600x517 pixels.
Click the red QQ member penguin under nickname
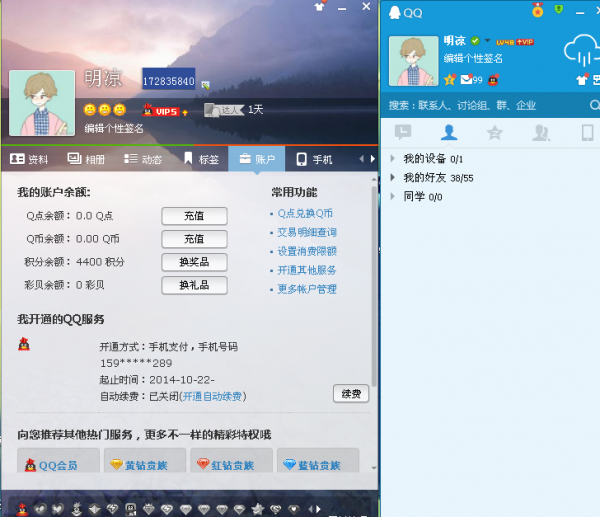493,80
